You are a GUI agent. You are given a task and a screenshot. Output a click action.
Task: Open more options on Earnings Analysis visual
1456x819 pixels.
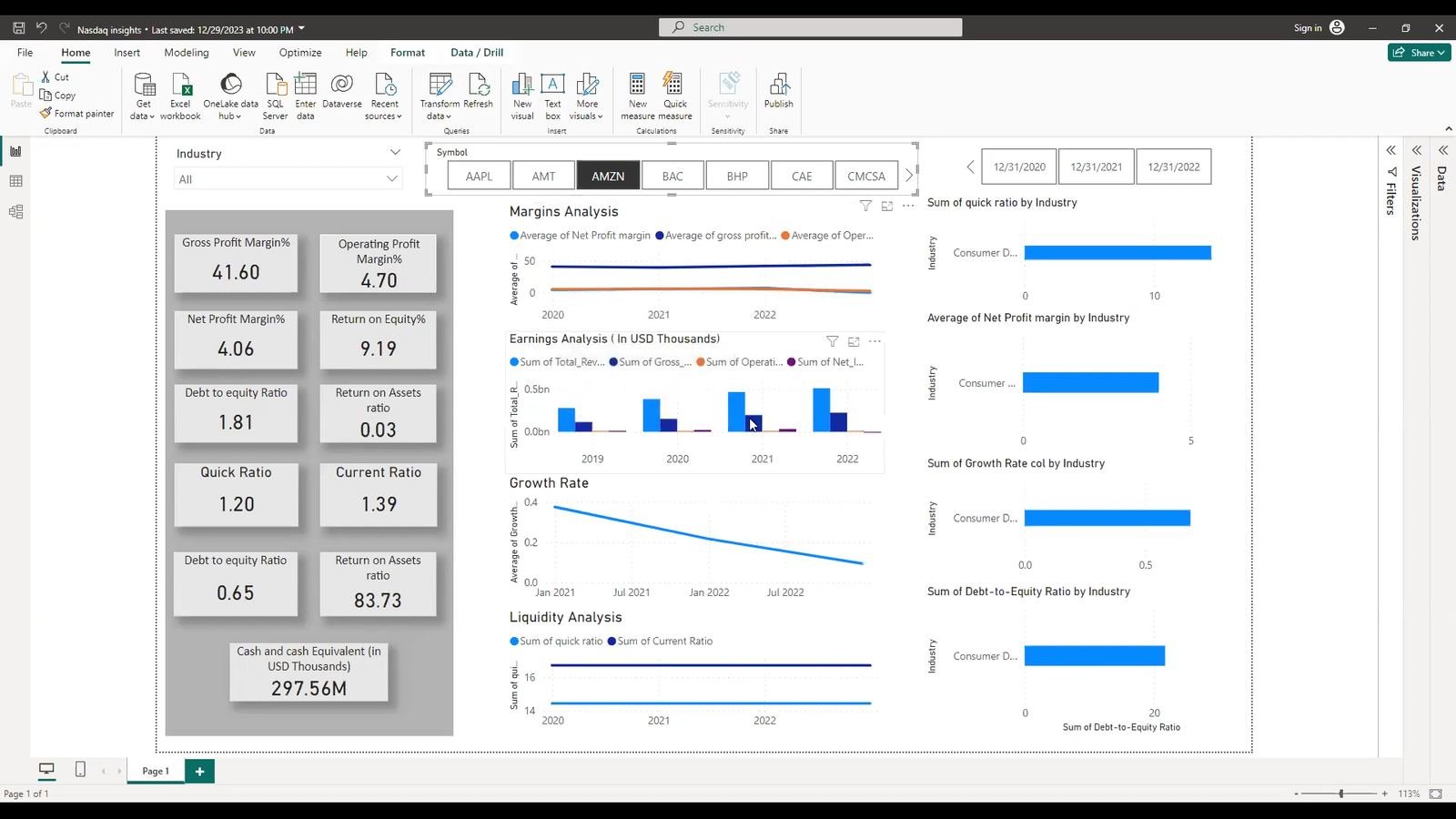coord(875,341)
